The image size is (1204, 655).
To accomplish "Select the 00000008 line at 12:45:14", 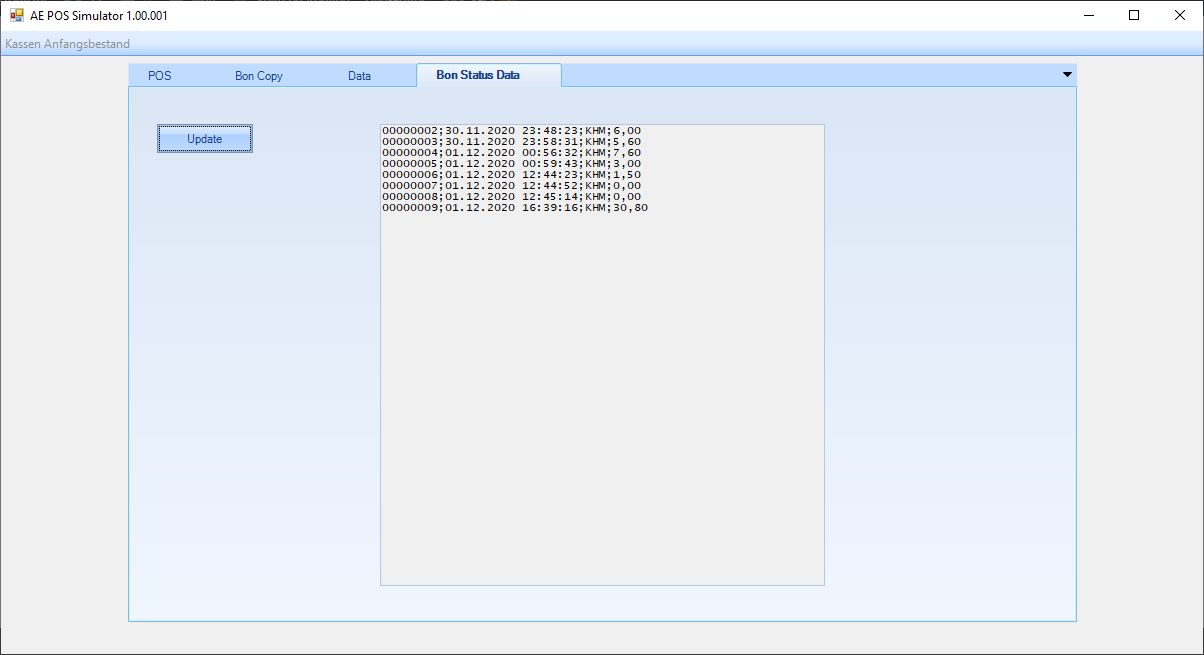I will point(511,197).
